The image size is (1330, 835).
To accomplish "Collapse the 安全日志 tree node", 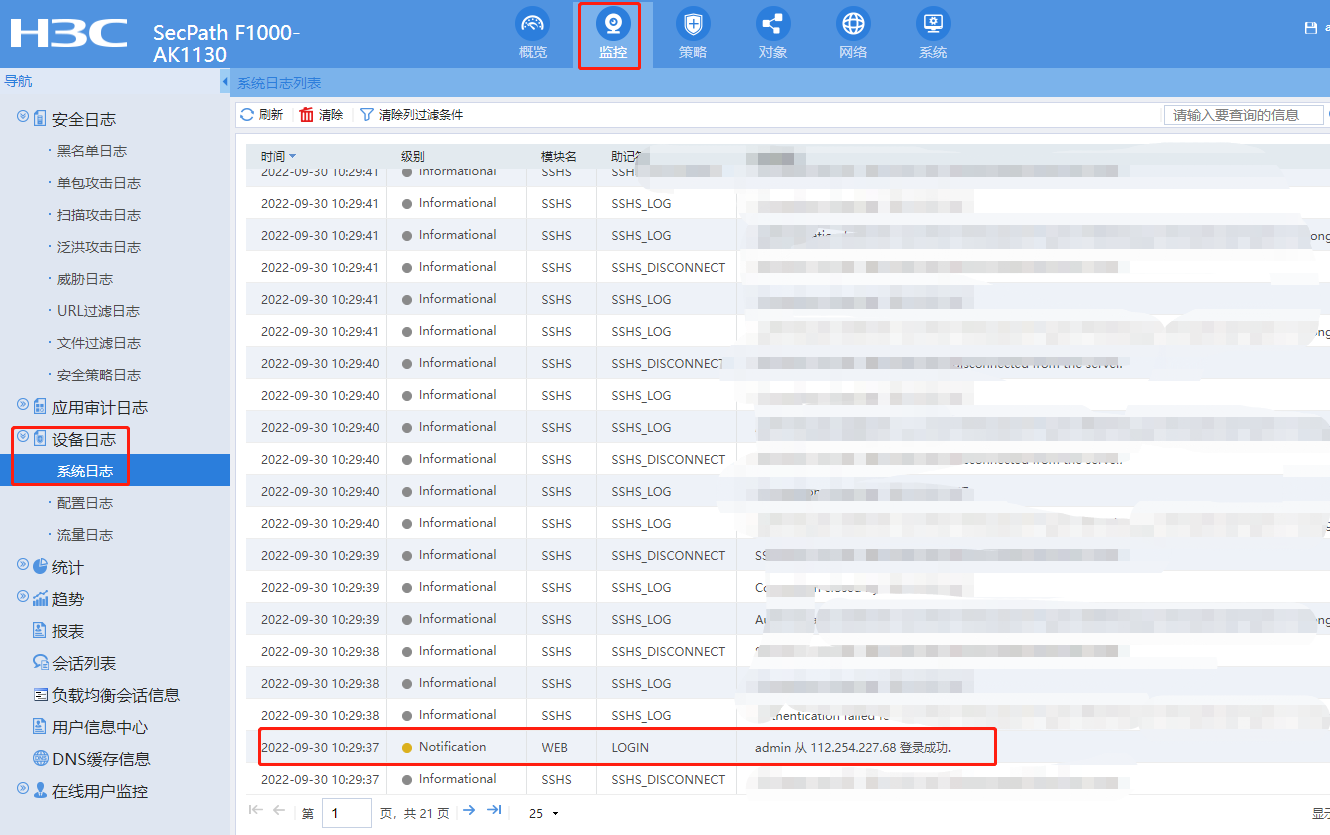I will 23,118.
